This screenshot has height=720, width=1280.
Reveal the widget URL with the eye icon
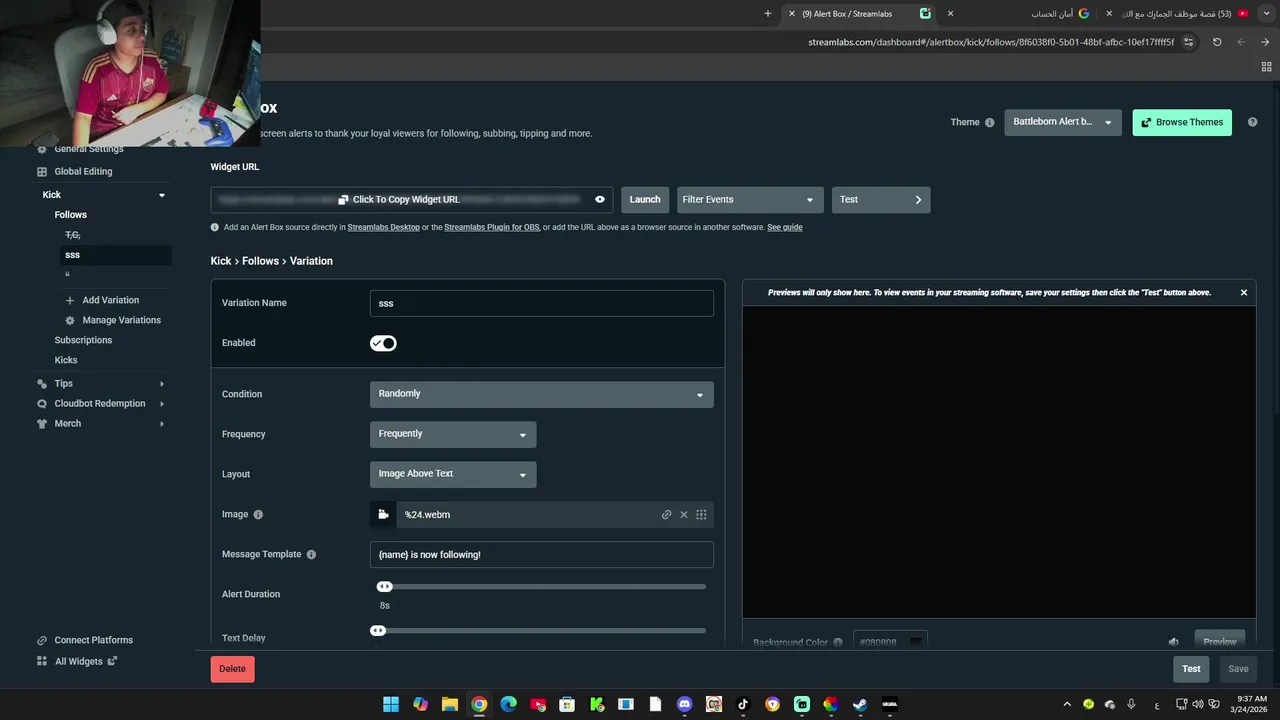600,200
